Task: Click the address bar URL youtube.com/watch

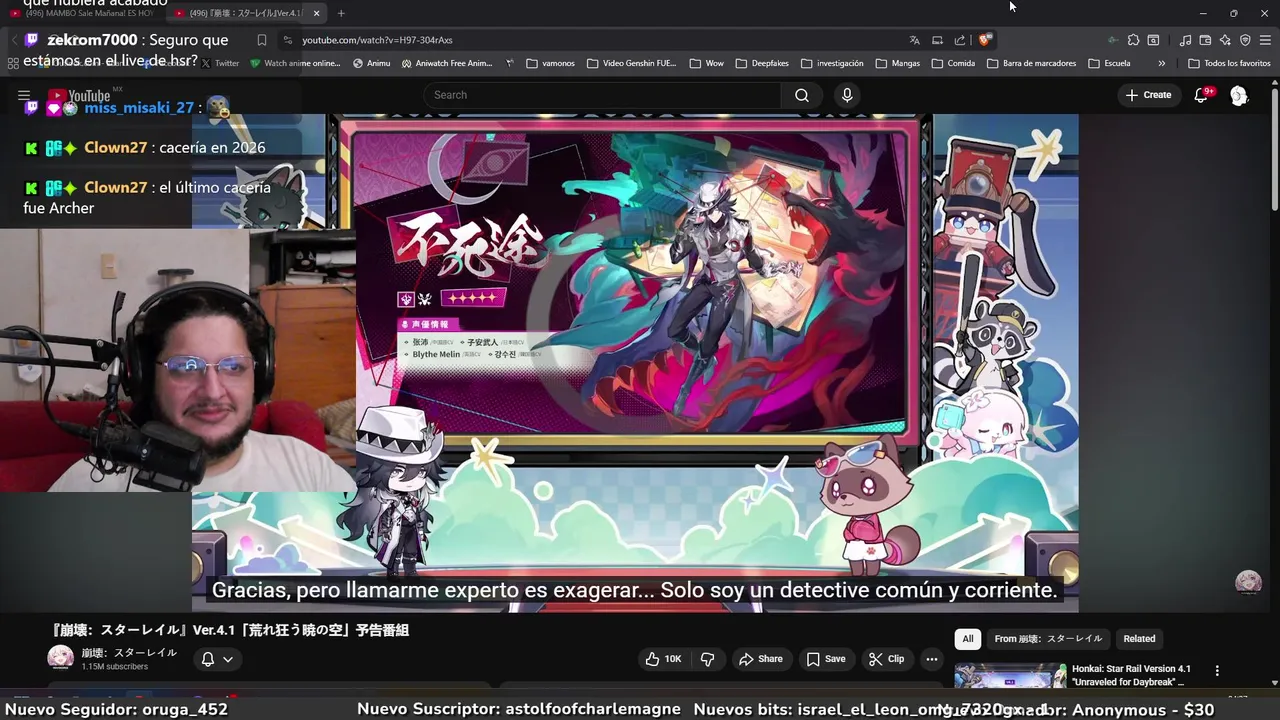Action: pos(377,40)
